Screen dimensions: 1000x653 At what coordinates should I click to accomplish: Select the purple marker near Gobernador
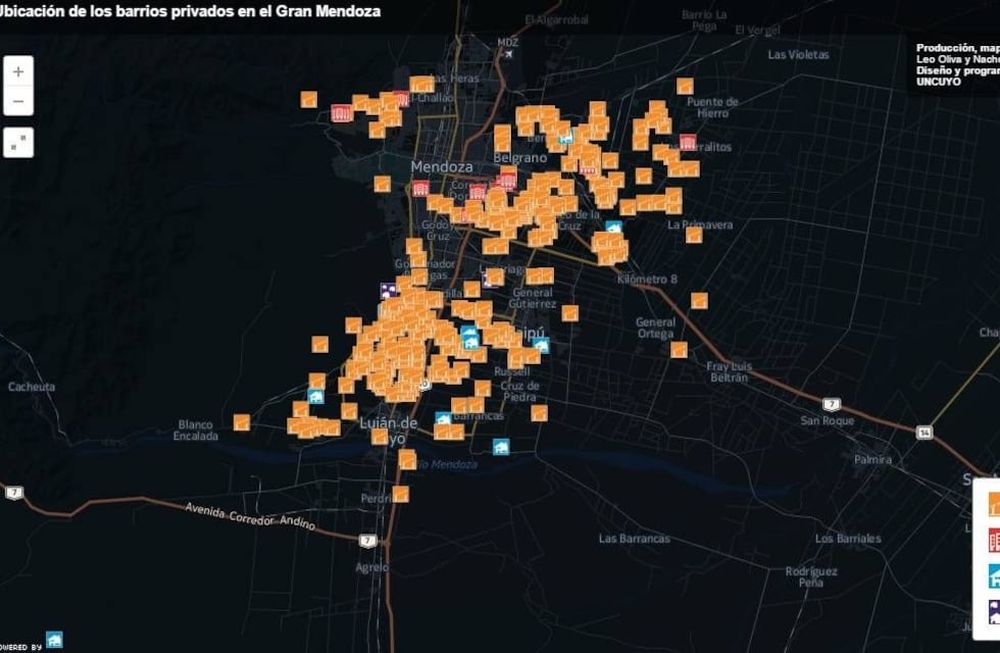388,290
